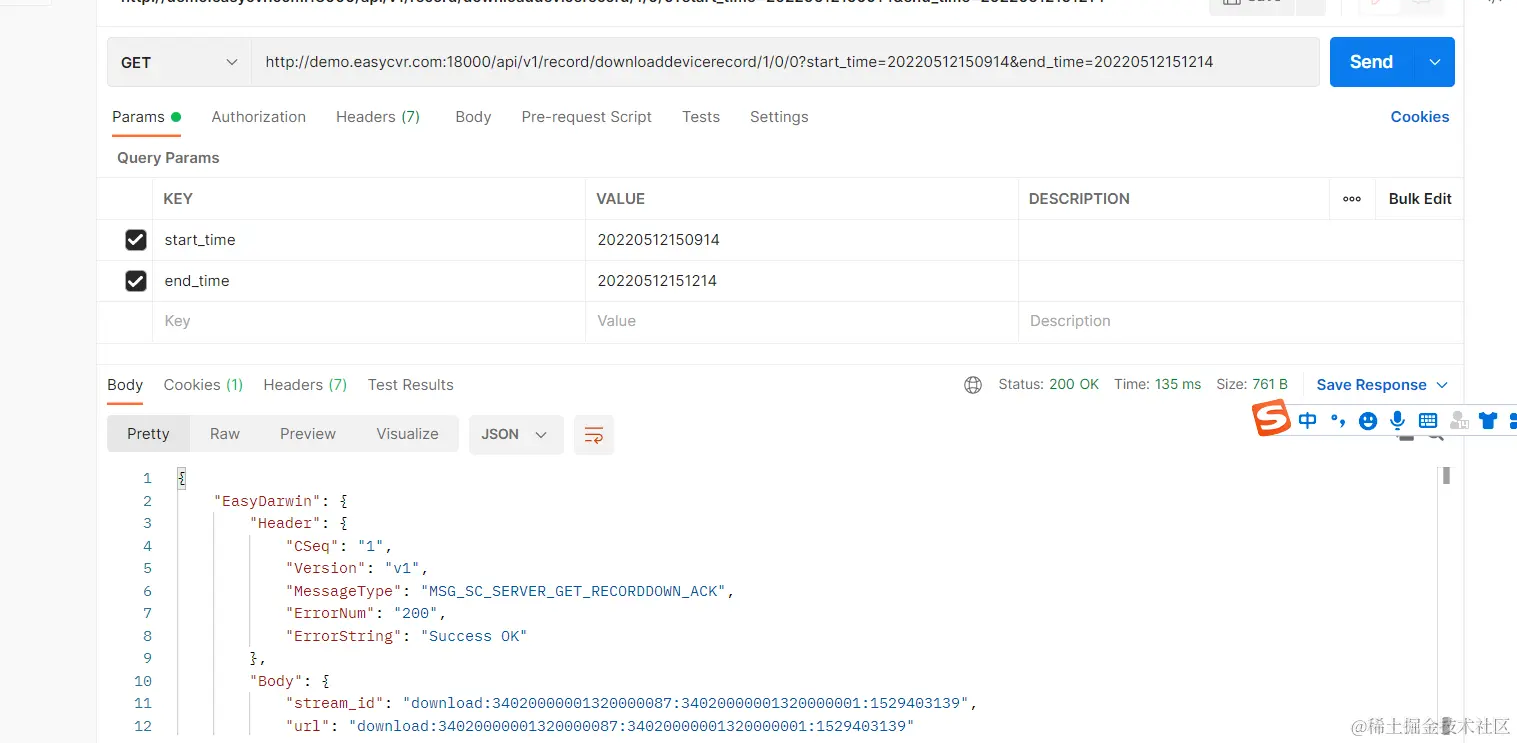
Task: Expand the arrow beside the Send button
Action: tap(1435, 62)
